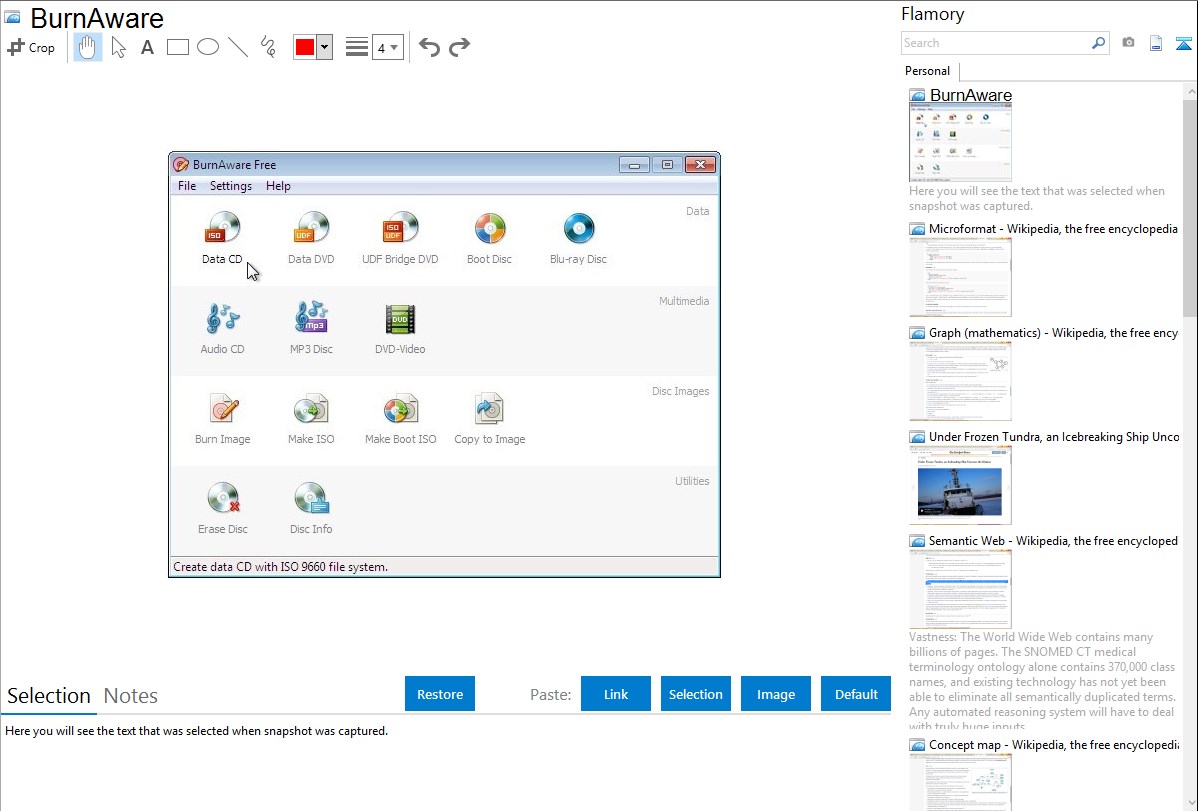This screenshot has height=811, width=1198.
Task: Open the File menu in BurnAware
Action: click(x=187, y=186)
